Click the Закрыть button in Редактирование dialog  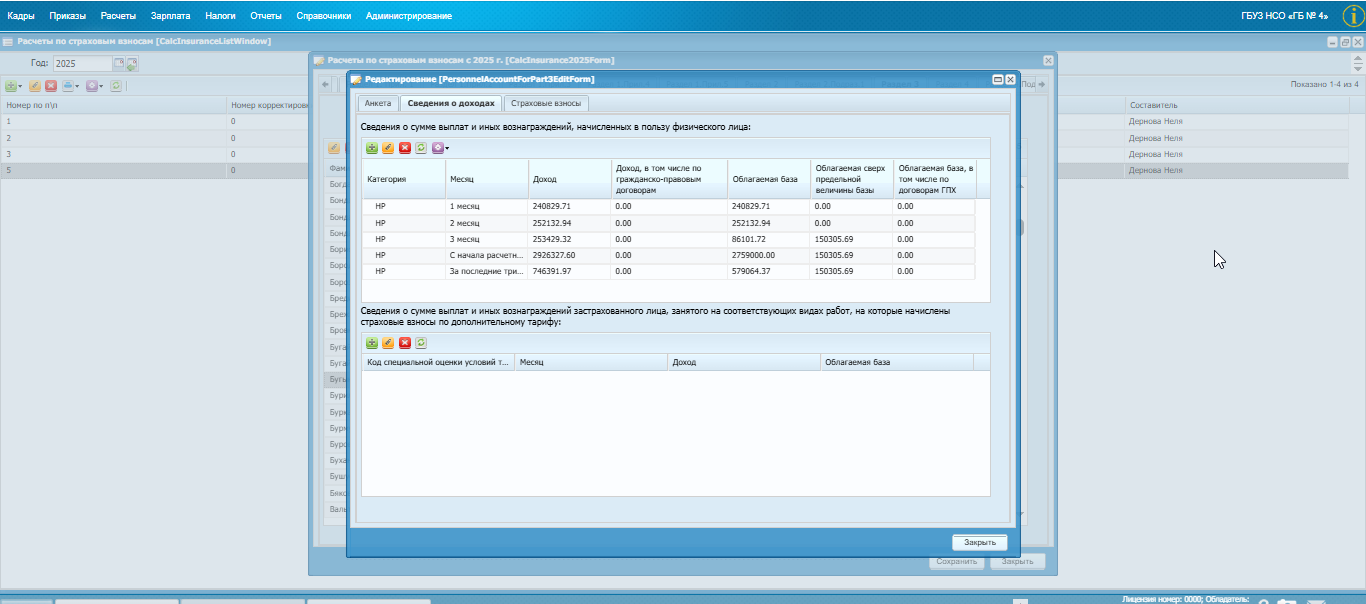979,542
